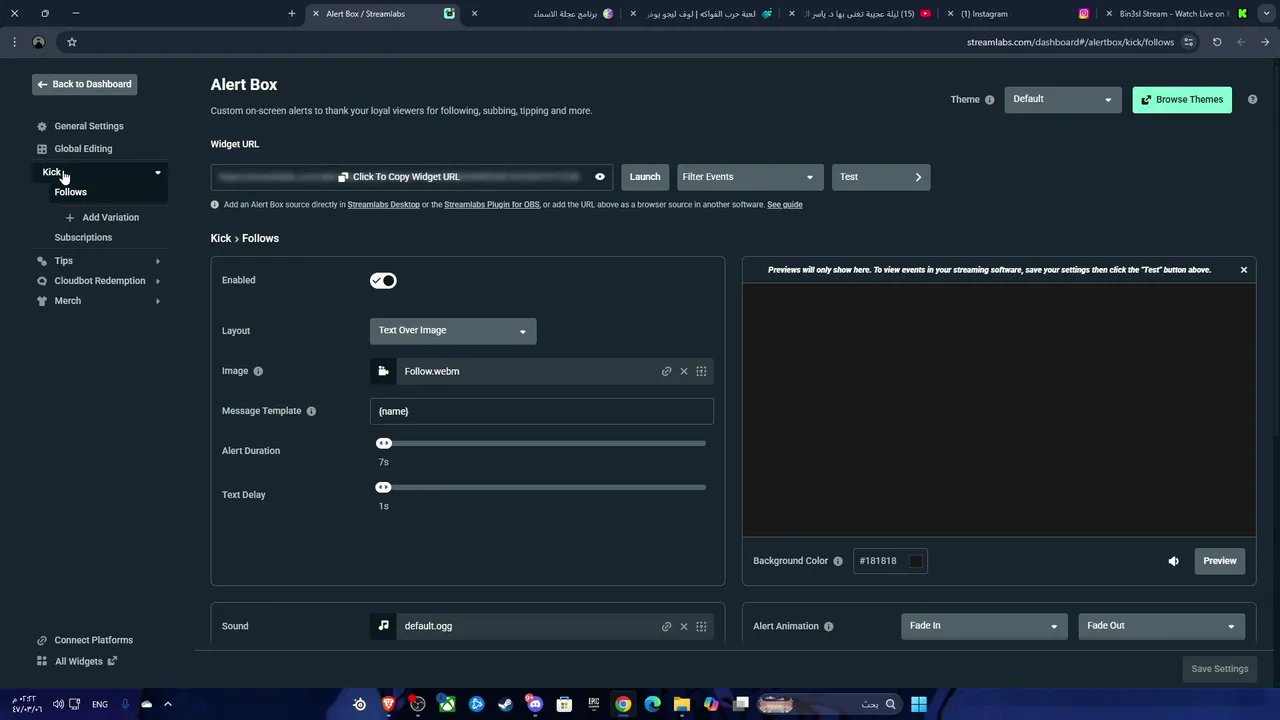Open the Layout Text Over Image dropdown
1280x720 pixels.
[453, 331]
